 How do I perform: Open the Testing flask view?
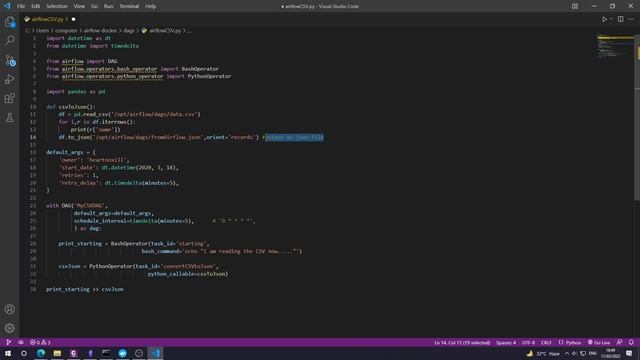tap(9, 118)
